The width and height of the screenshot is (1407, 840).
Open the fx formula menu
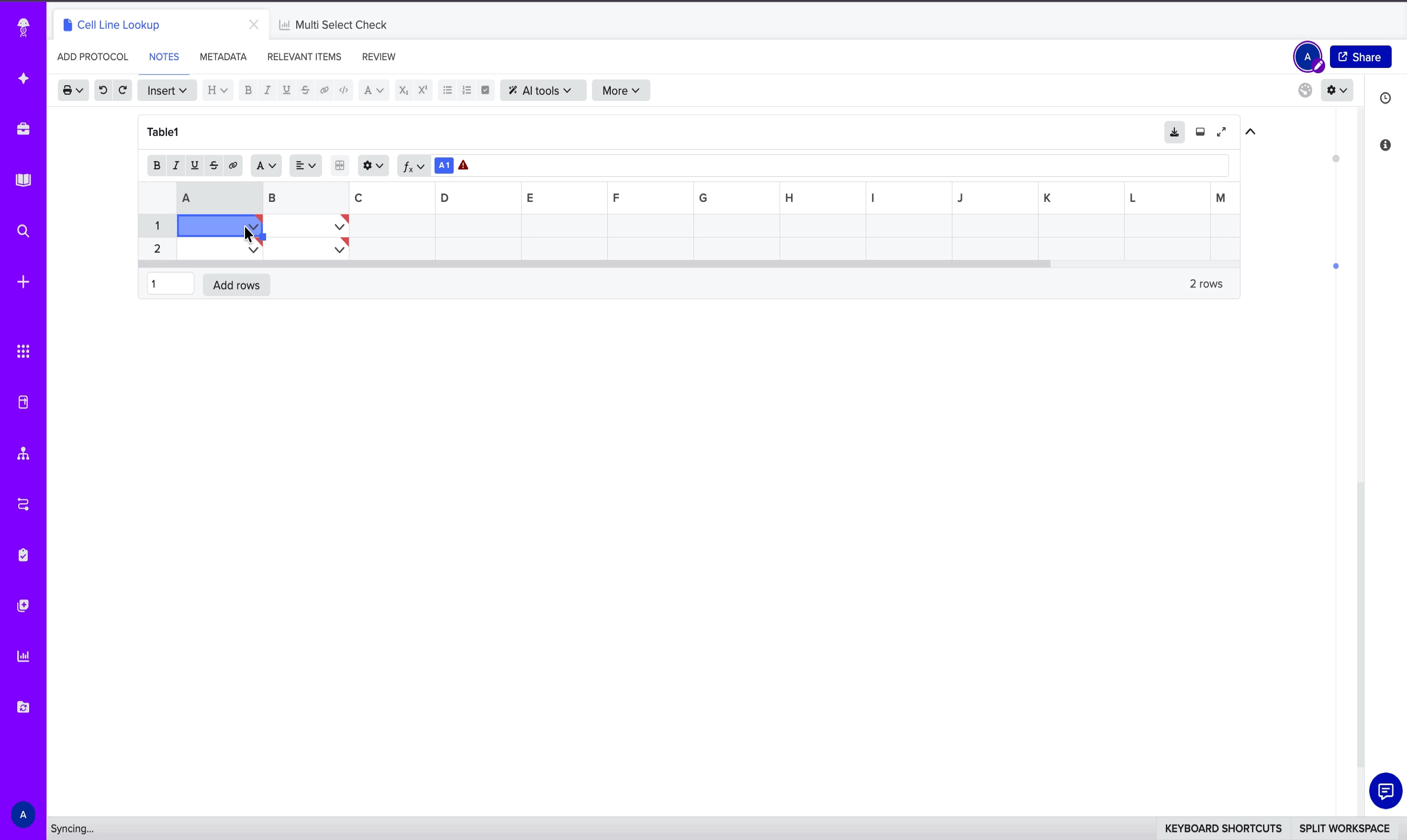(413, 166)
